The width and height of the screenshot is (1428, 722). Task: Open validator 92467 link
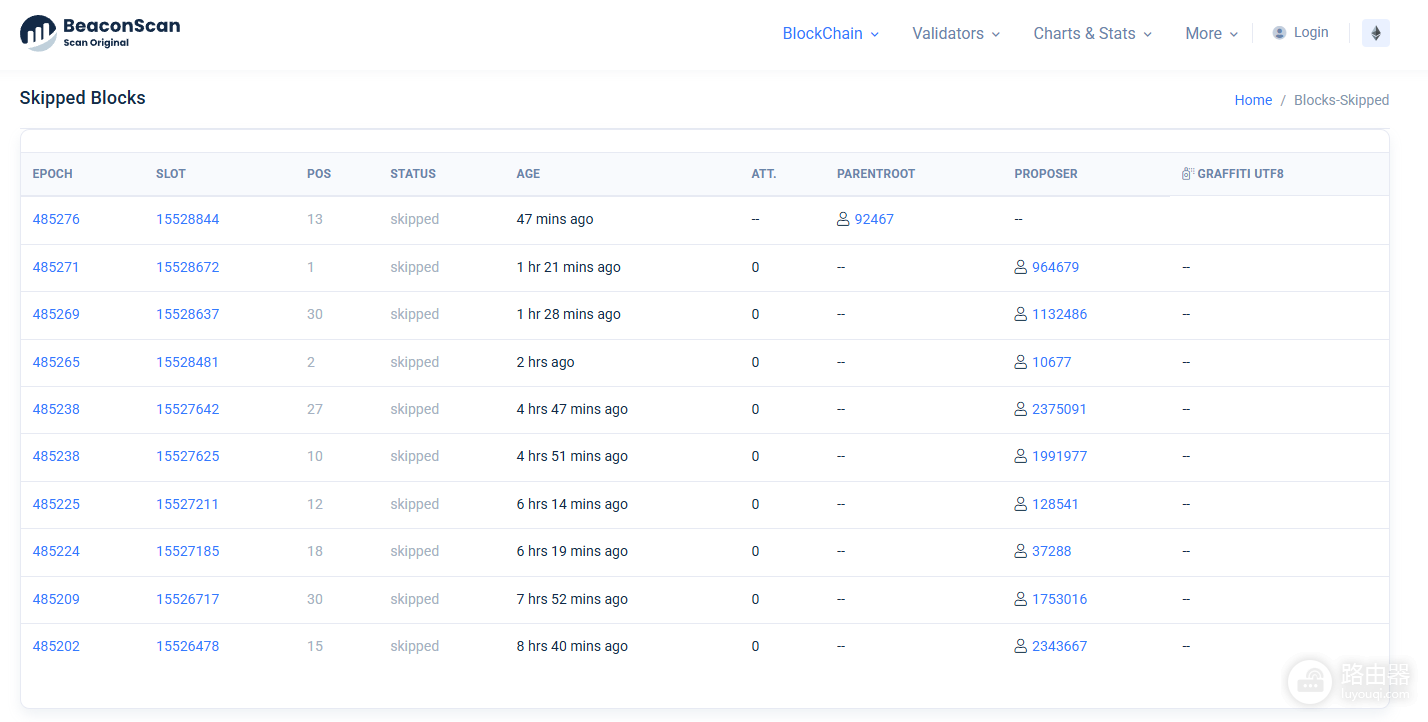pyautogui.click(x=874, y=219)
